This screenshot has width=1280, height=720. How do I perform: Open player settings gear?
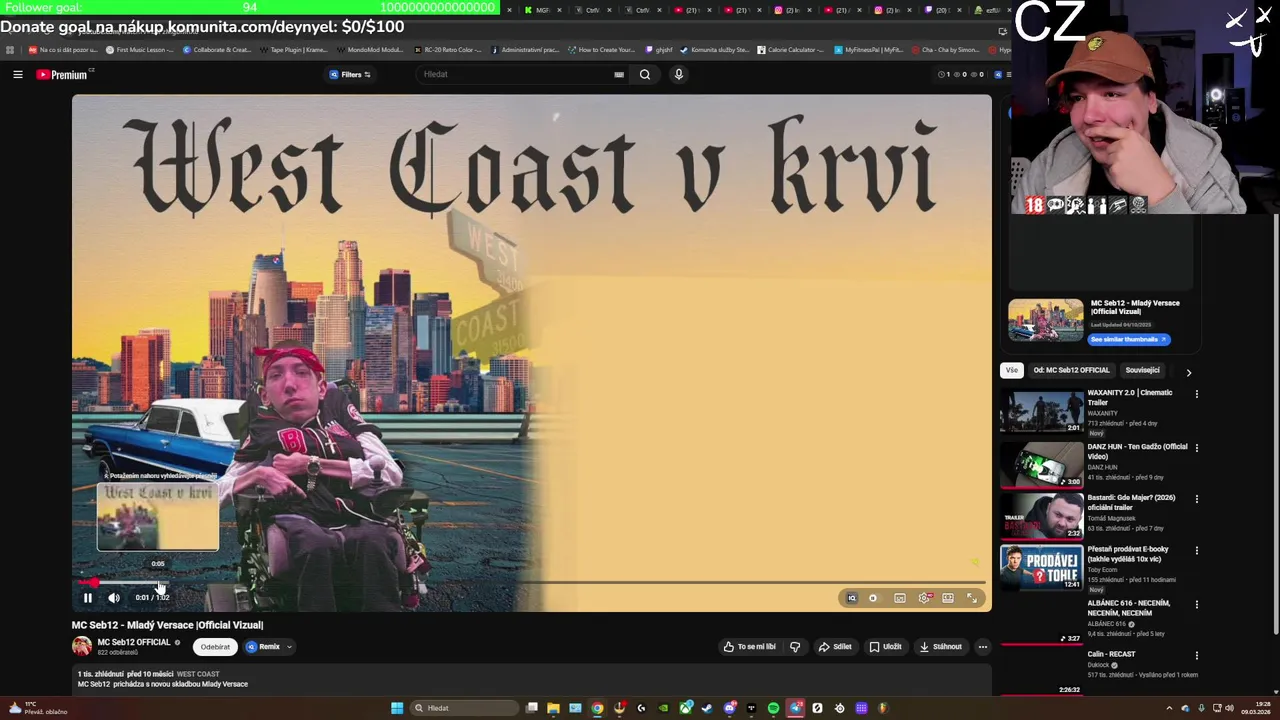point(924,598)
